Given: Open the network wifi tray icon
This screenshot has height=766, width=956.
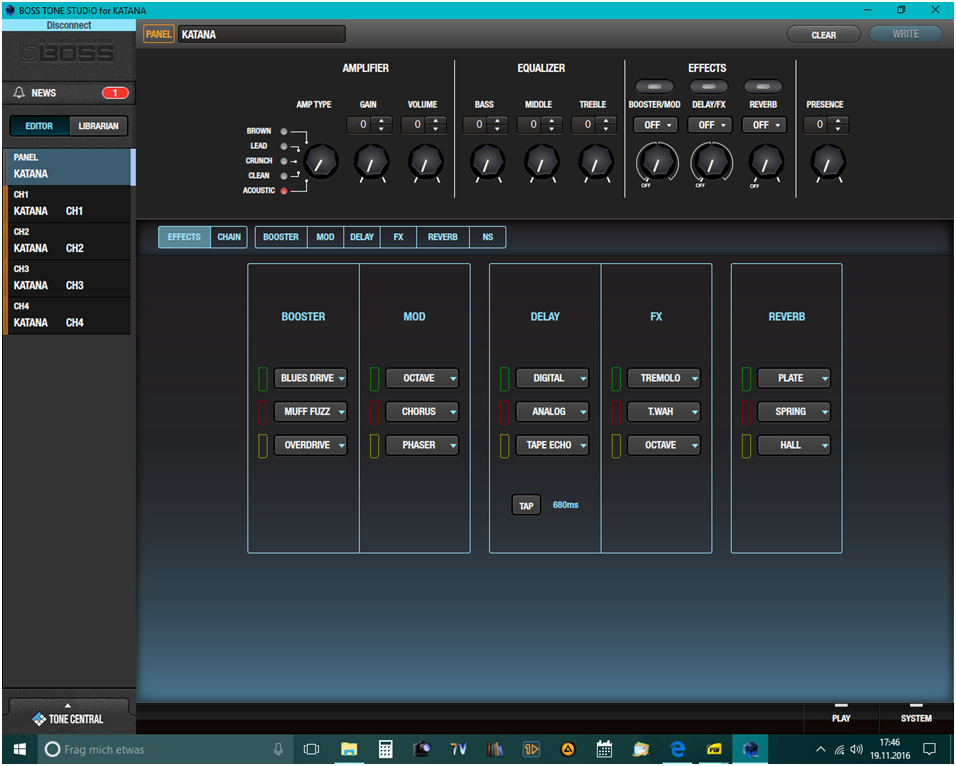Looking at the screenshot, I should click(x=840, y=749).
